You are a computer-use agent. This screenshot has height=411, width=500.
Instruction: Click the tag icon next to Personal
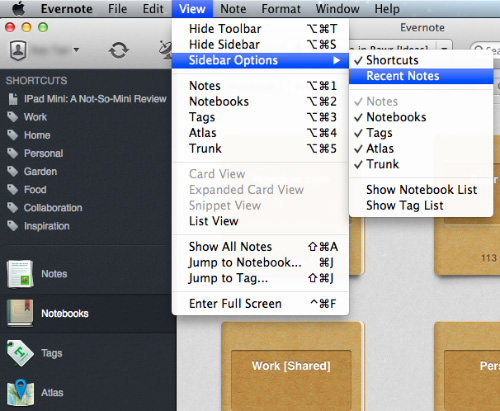[x=13, y=153]
